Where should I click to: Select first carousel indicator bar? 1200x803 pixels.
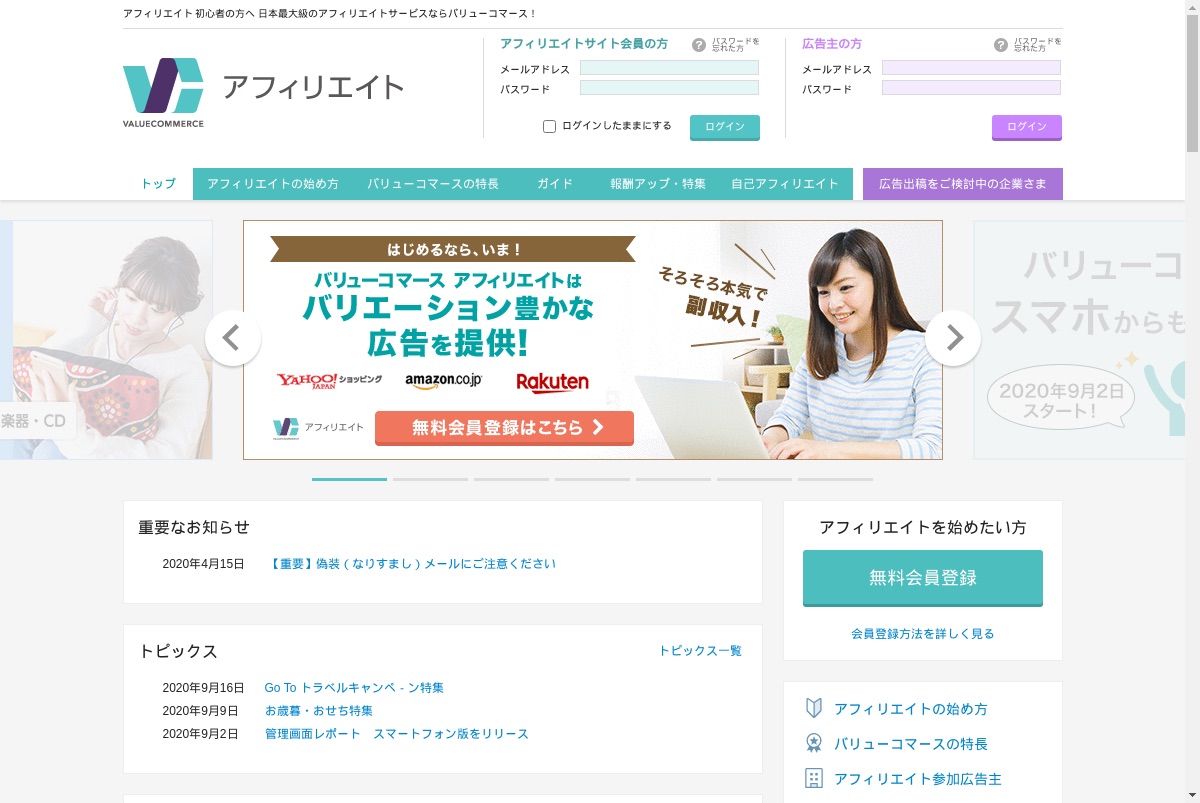(x=349, y=479)
